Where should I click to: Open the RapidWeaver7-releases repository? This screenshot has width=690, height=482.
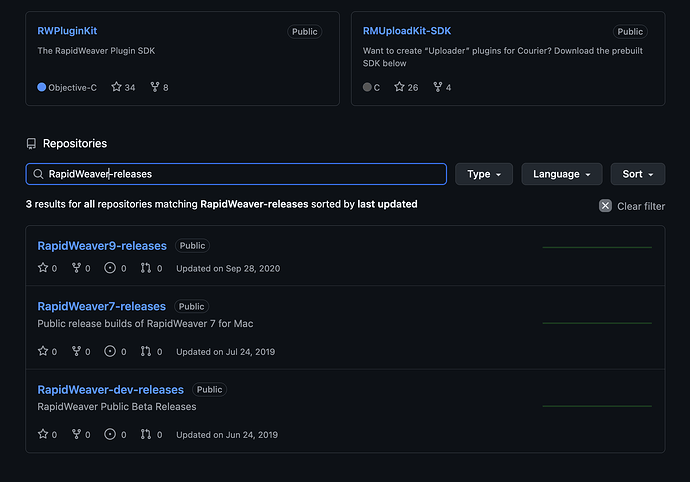coord(101,307)
